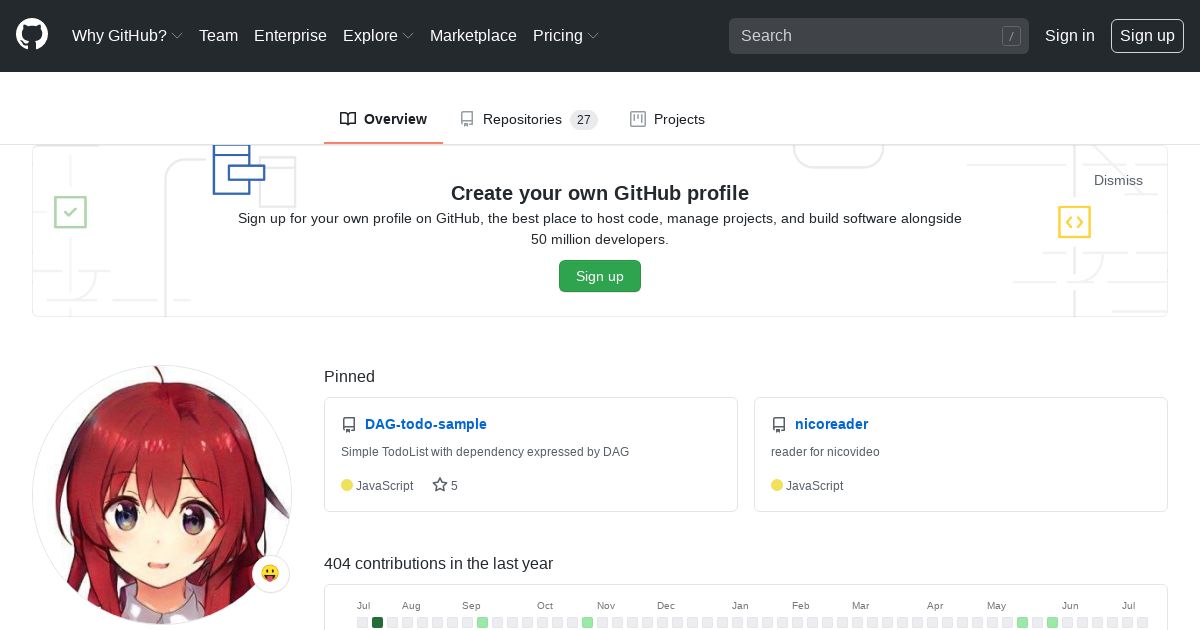Screen dimensions: 1200x630
Task: Click the dark green contribution square in July
Action: [x=378, y=622]
